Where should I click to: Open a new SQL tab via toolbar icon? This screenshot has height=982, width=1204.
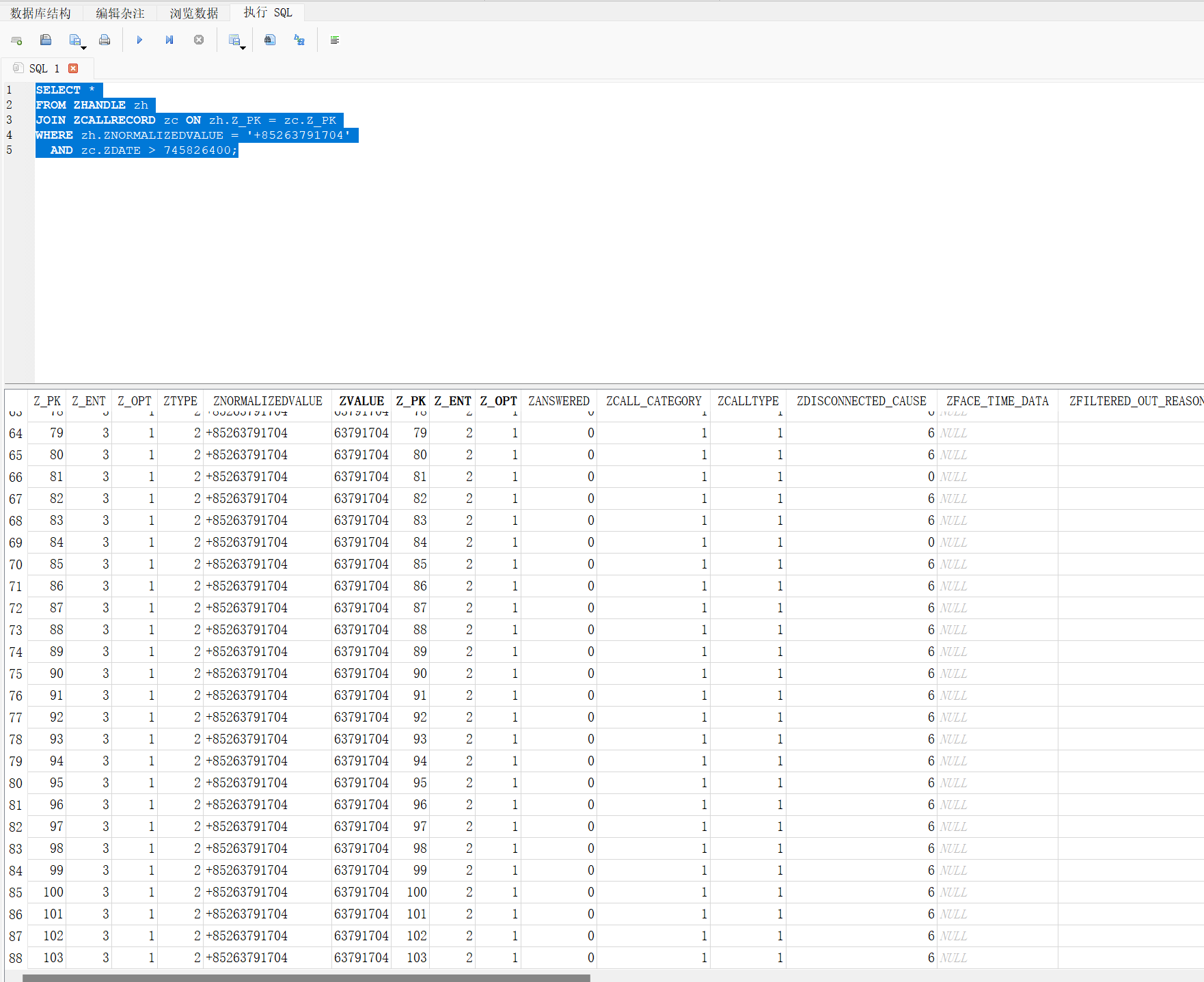17,40
